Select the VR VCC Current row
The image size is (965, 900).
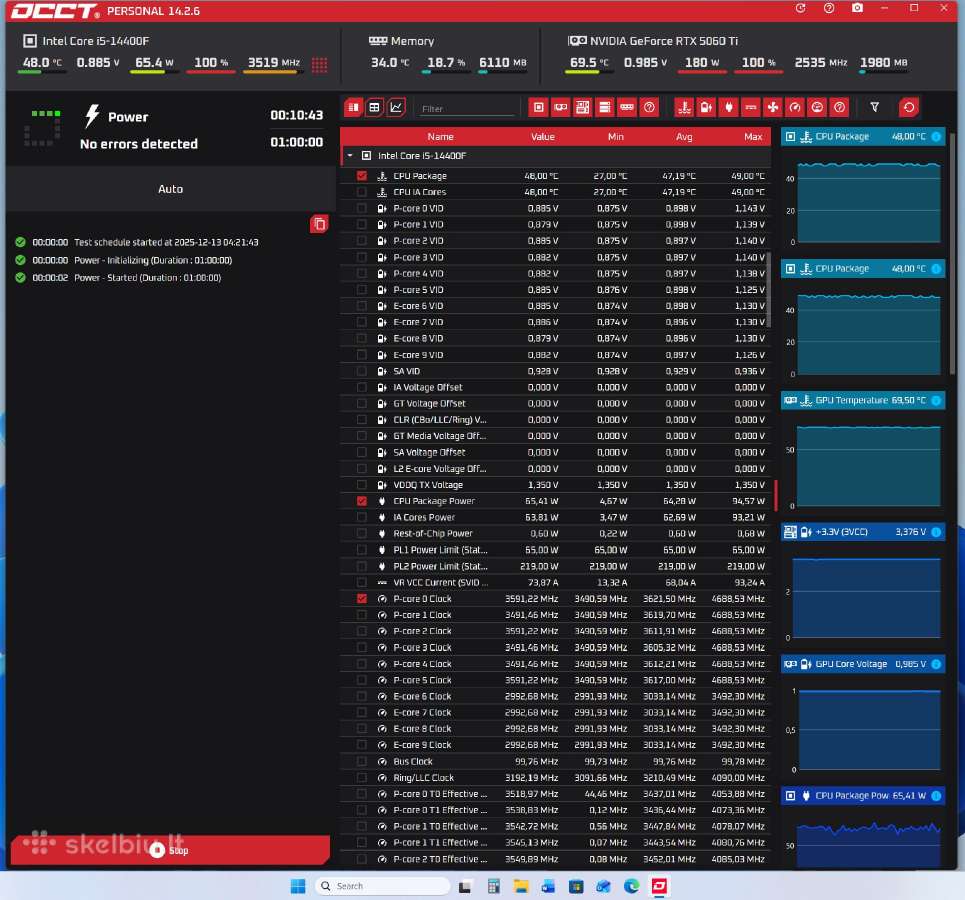click(x=555, y=582)
